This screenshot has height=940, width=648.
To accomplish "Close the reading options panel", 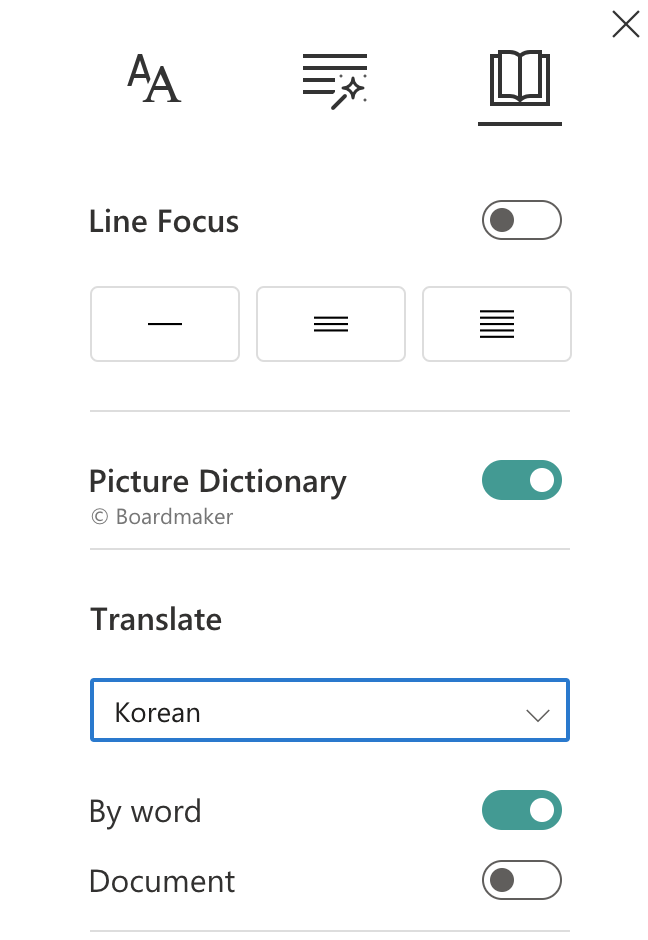I will (626, 24).
